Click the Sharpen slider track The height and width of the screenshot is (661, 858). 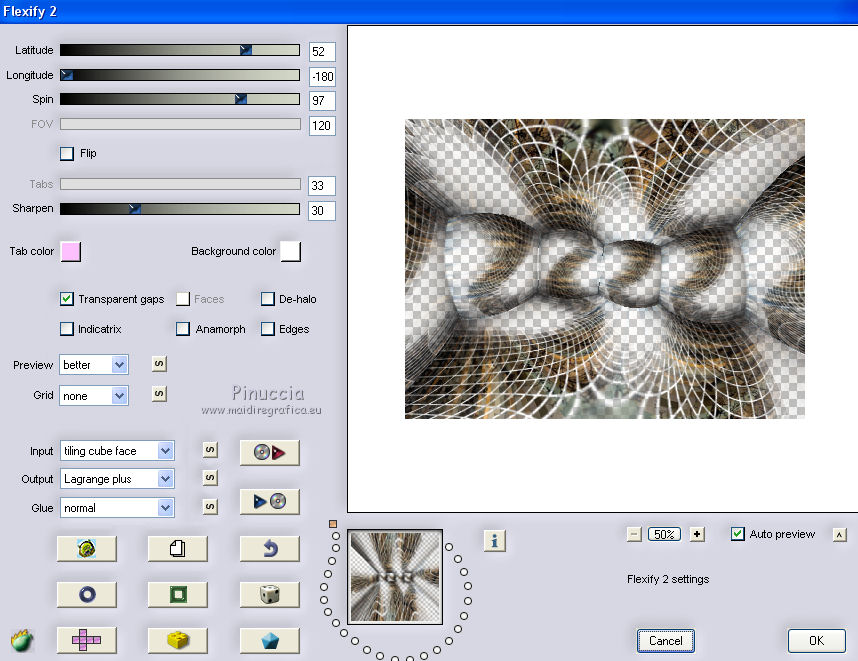pyautogui.click(x=180, y=208)
